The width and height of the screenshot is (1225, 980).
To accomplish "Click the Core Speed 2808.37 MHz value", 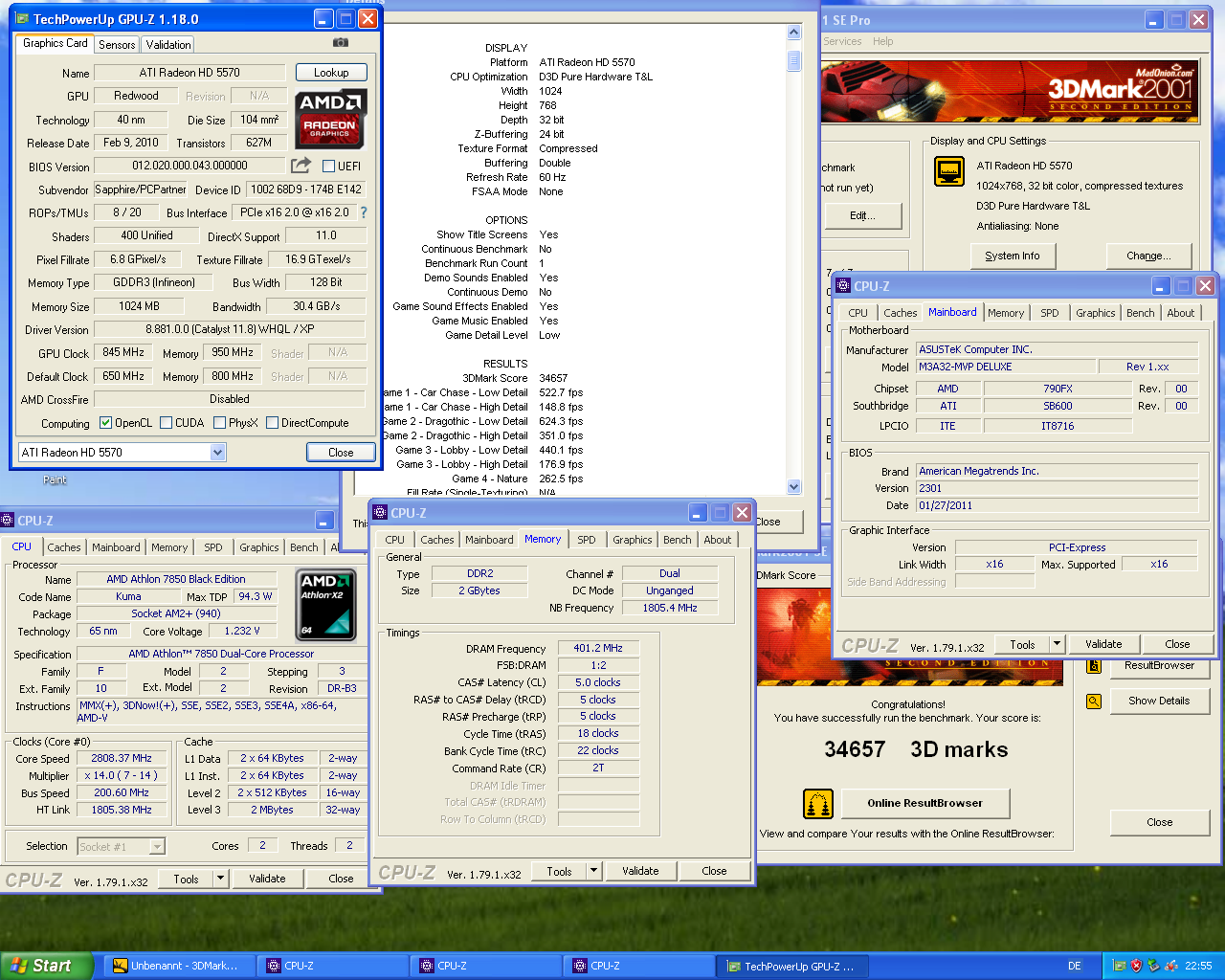I will (x=122, y=758).
